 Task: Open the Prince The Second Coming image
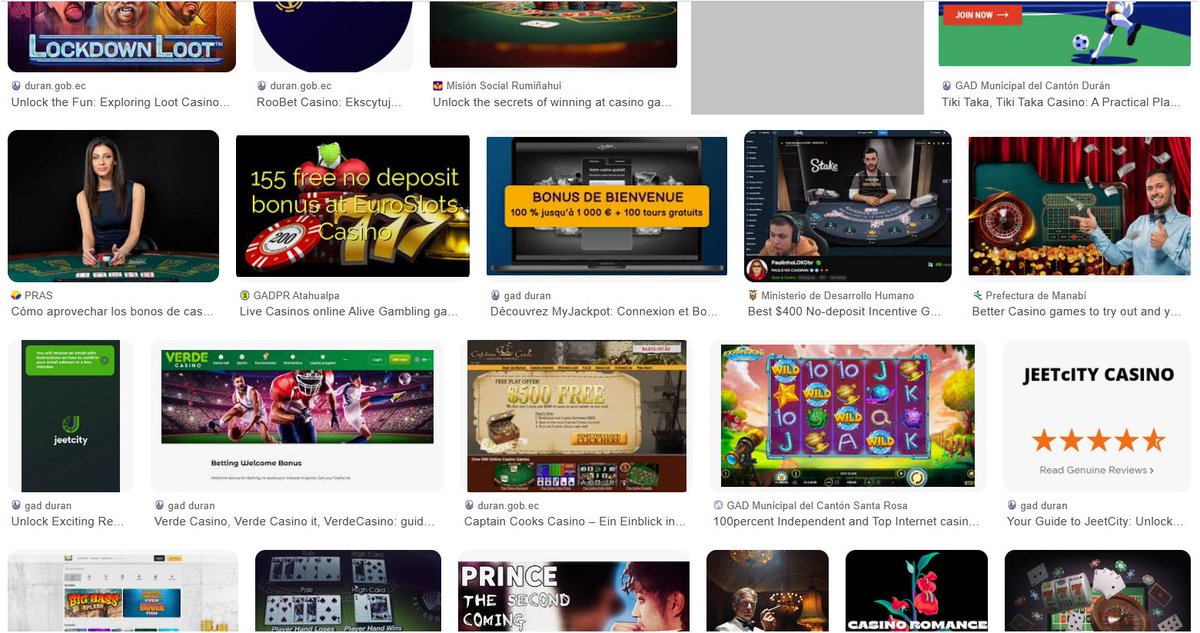pos(574,596)
